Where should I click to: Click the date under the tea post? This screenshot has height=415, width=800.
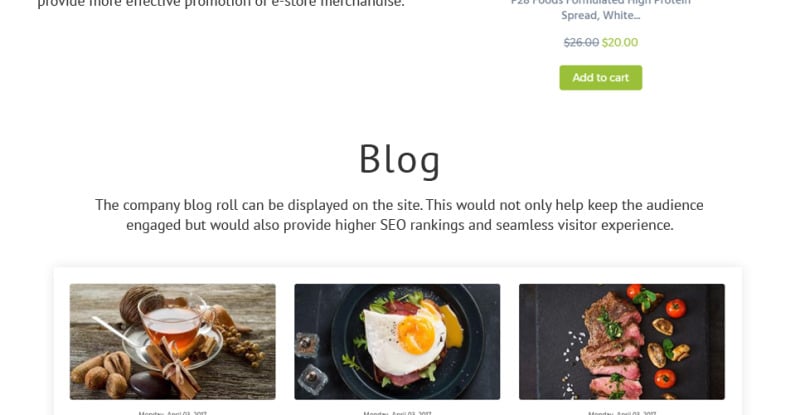pos(172,413)
